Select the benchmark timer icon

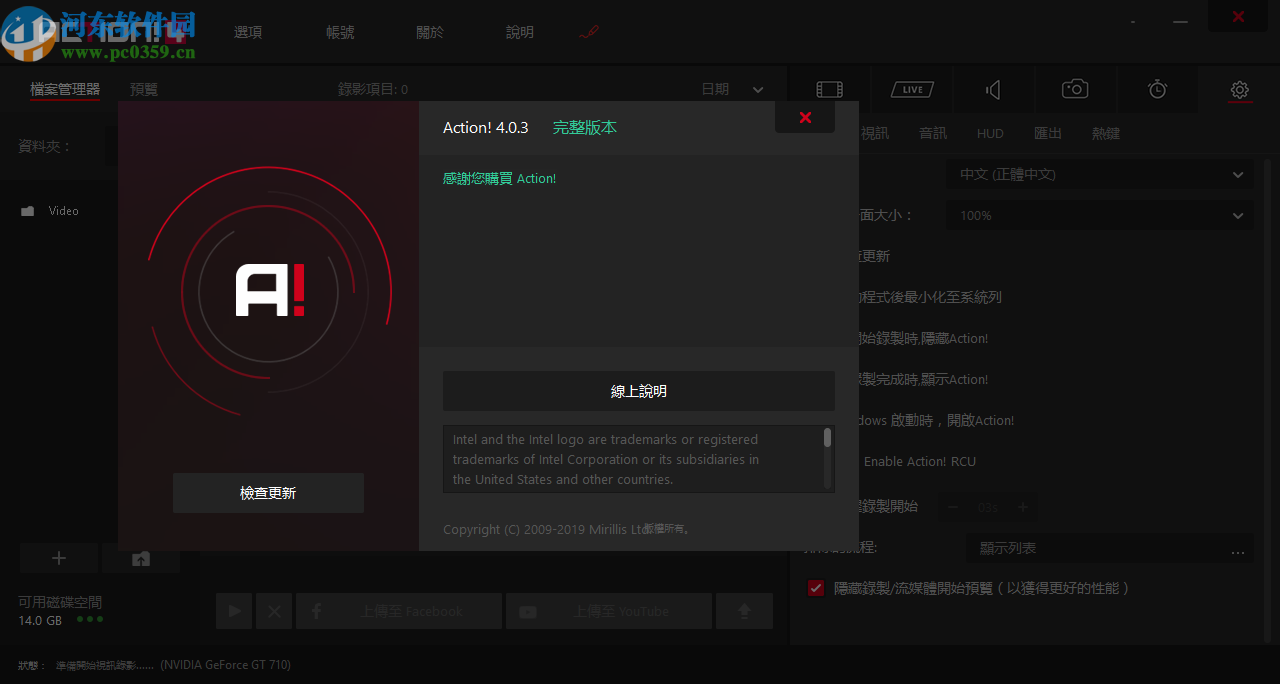pyautogui.click(x=1156, y=89)
